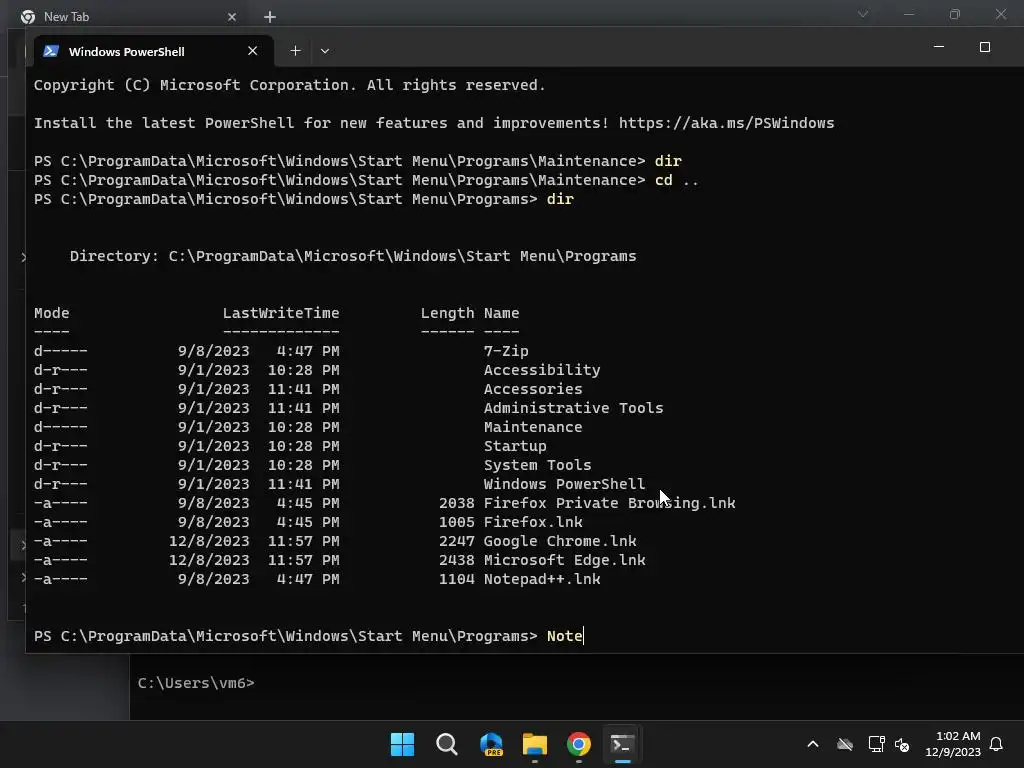Click the Google Chrome.lnk file name
1024x768 pixels.
pyautogui.click(x=560, y=541)
